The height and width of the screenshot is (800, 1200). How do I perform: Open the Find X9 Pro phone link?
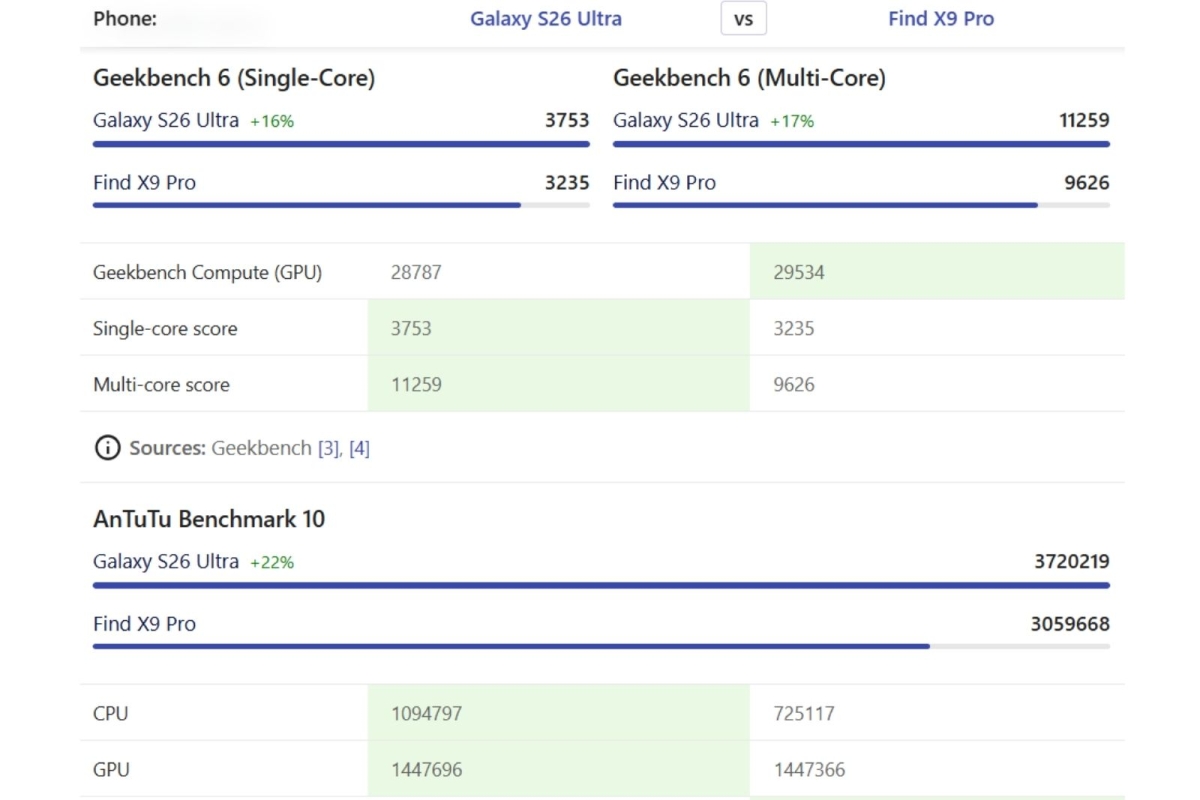click(941, 19)
